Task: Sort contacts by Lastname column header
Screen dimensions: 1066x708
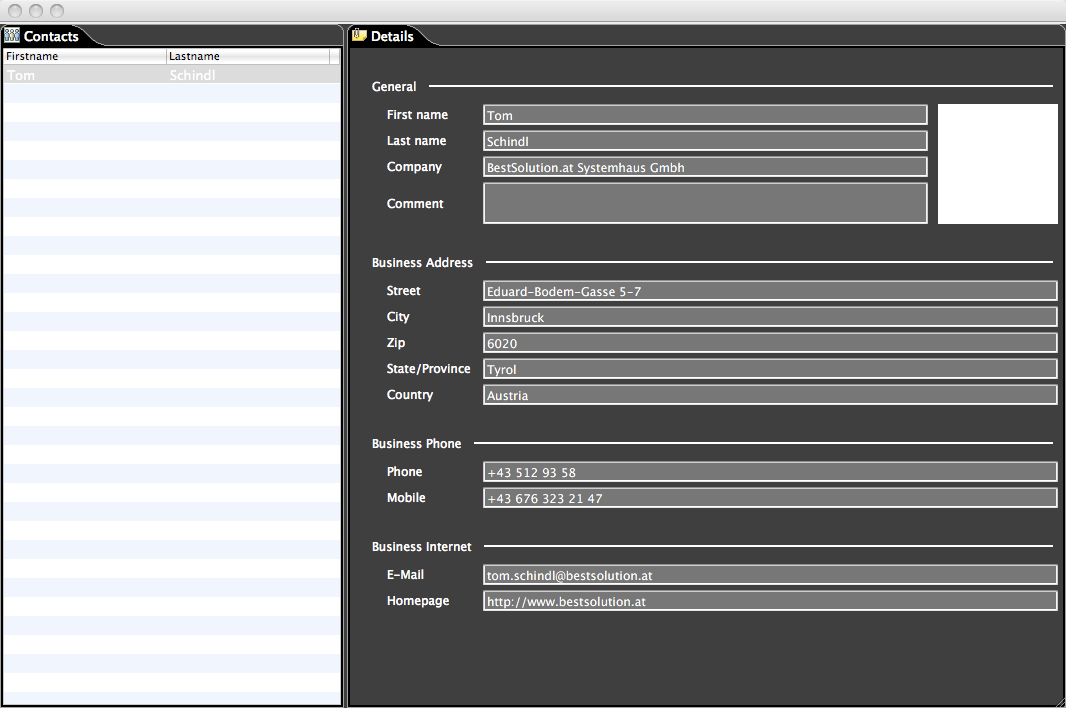Action: coord(247,56)
